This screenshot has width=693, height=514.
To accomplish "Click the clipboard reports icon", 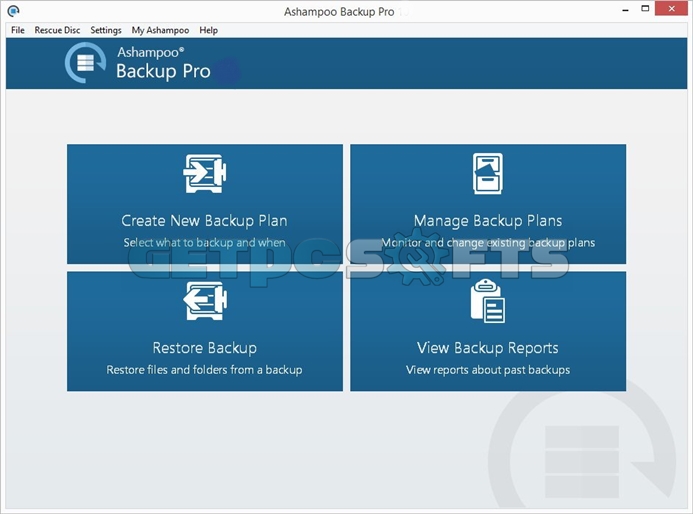I will pyautogui.click(x=487, y=301).
